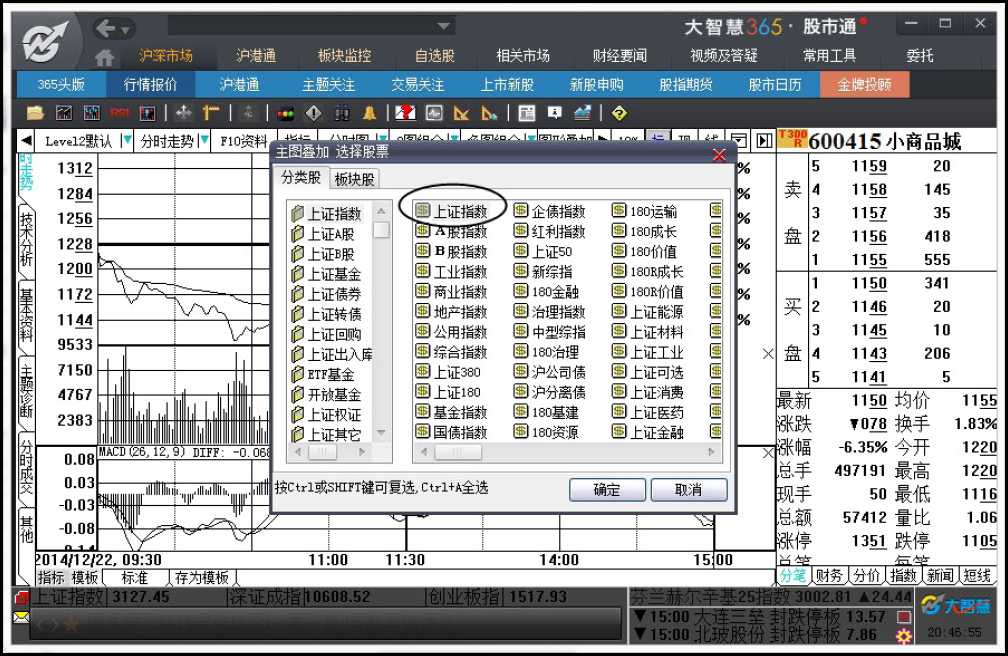The image size is (1008, 656).
Task: Click the open folder toolbar icon
Action: coord(35,114)
